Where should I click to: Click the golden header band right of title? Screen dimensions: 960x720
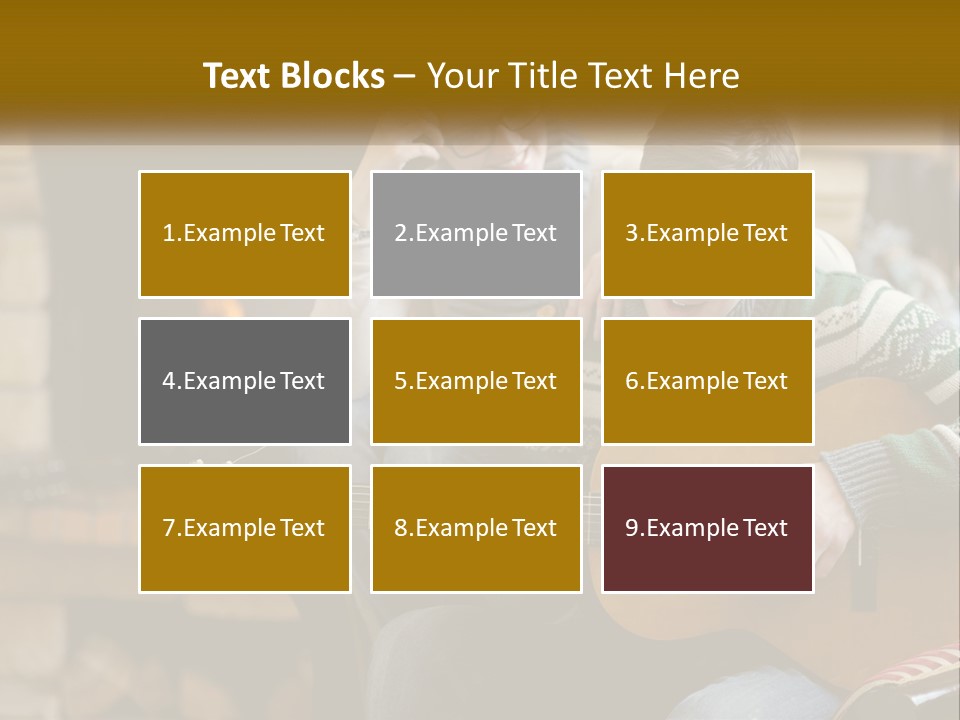pos(860,70)
